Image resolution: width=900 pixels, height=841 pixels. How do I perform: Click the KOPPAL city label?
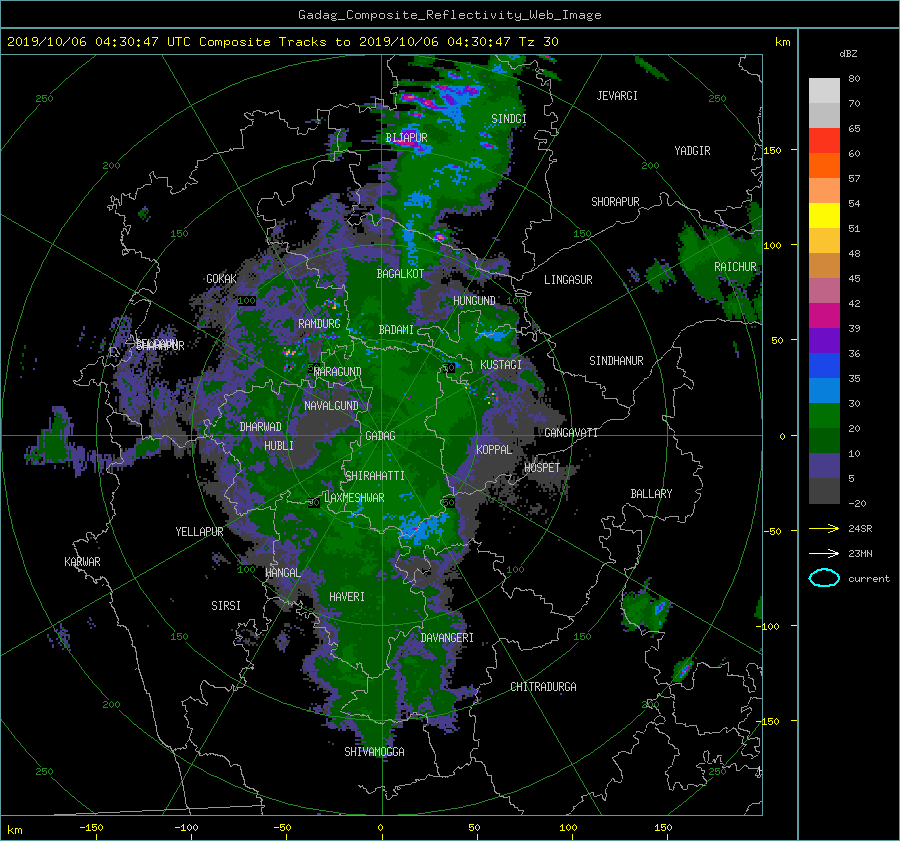(494, 450)
